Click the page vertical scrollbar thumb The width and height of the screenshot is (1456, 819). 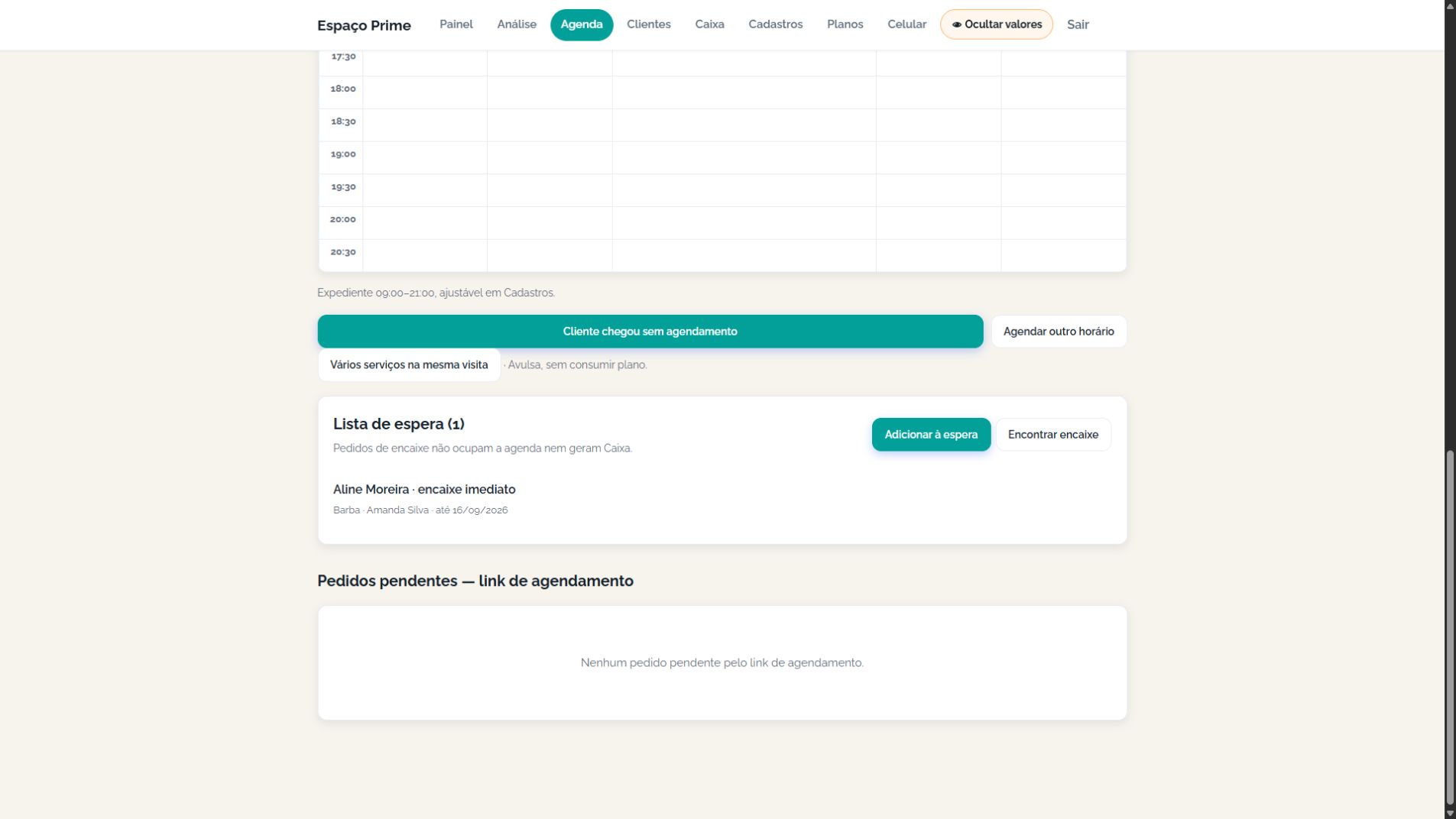click(x=1450, y=628)
